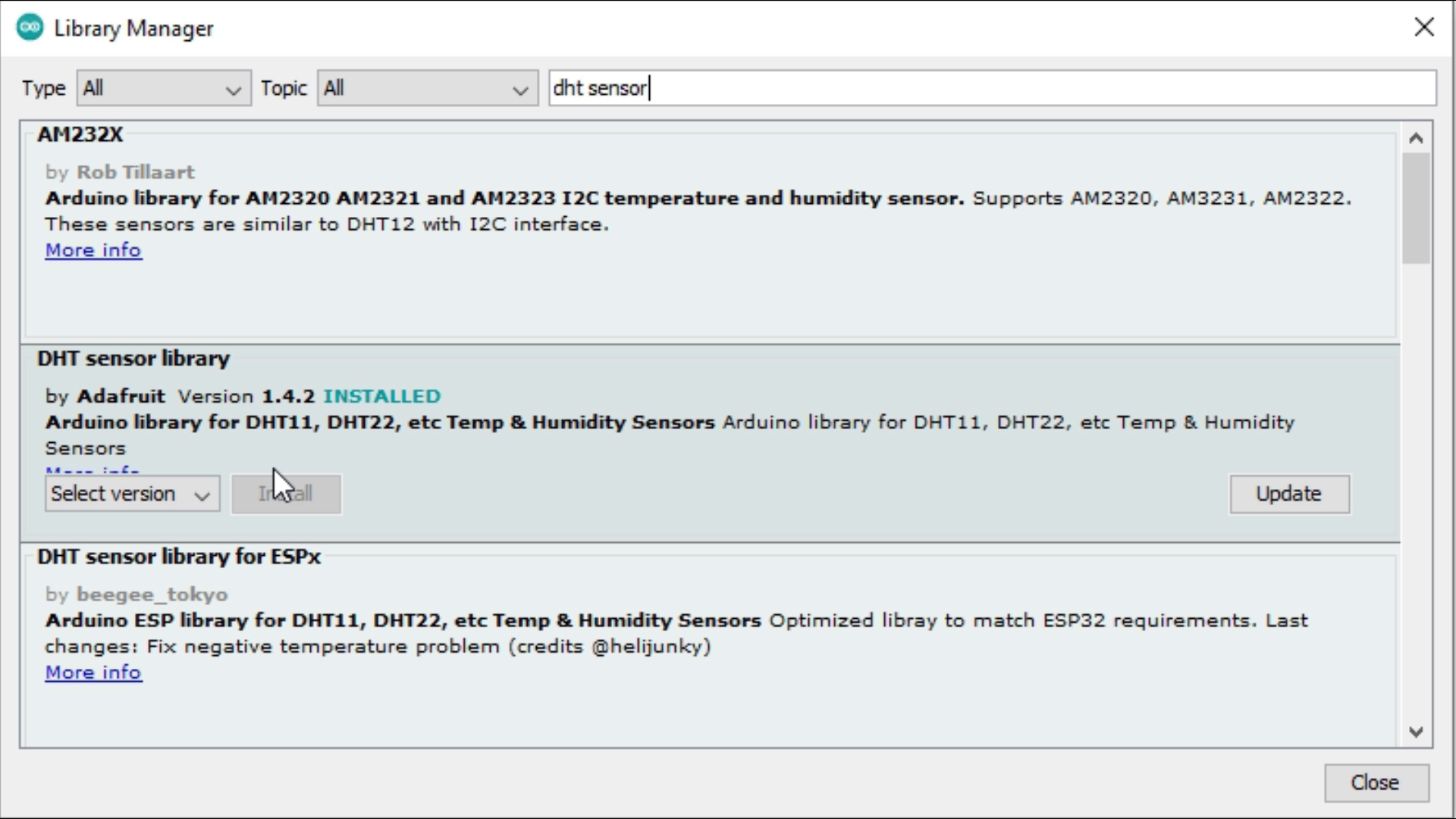Open the Type filter dropdown
This screenshot has width=1456, height=819.
[x=163, y=89]
